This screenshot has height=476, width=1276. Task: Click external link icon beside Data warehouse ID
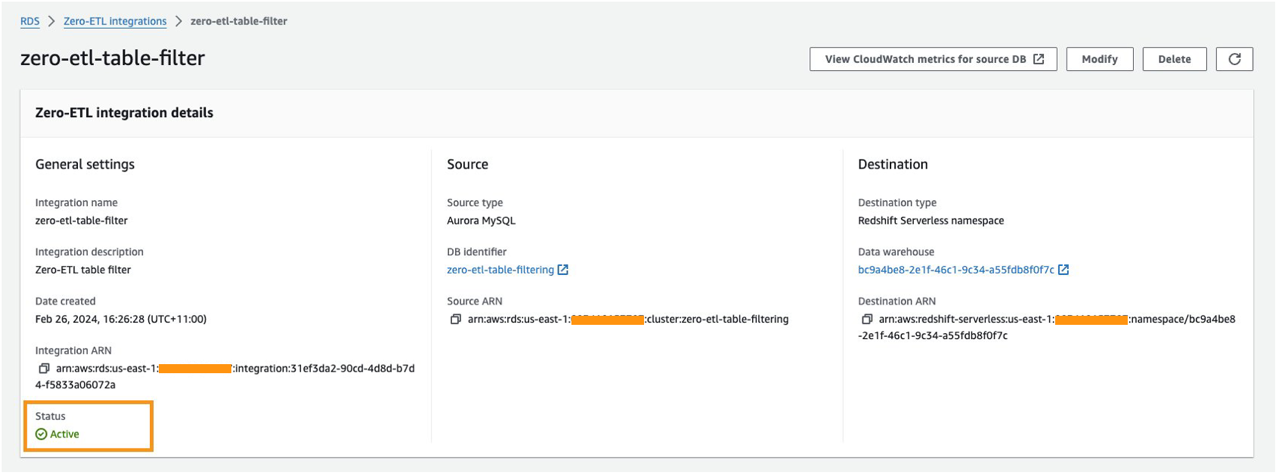click(x=1063, y=270)
